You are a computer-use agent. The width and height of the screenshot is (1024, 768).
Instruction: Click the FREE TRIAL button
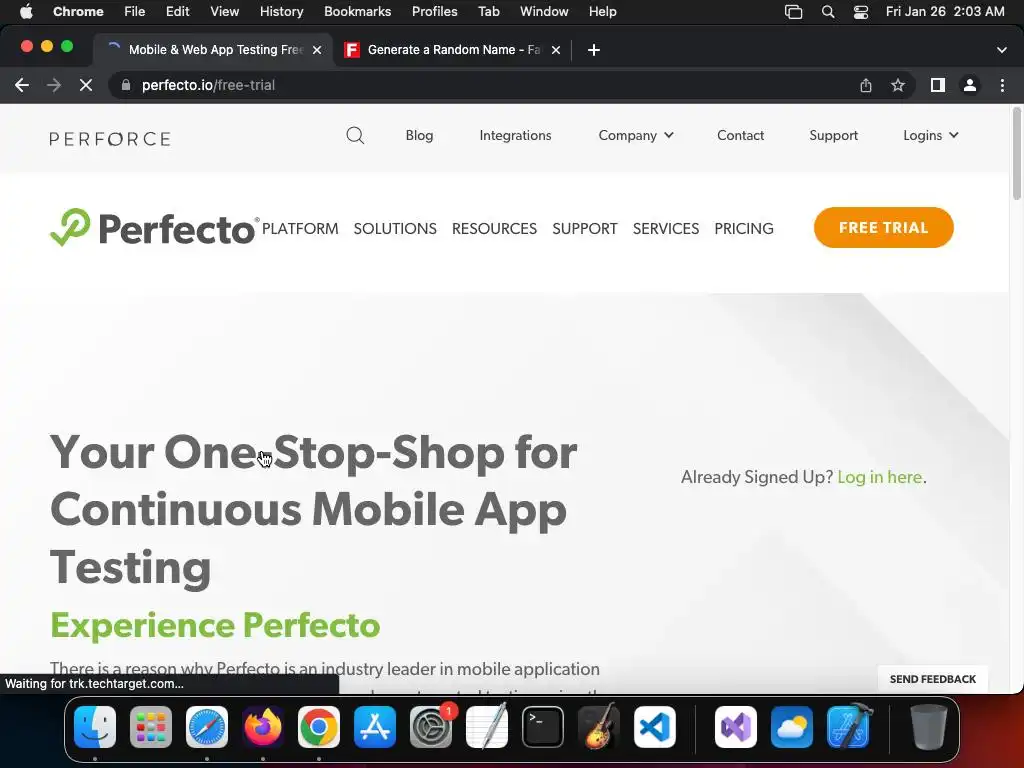pyautogui.click(x=884, y=228)
